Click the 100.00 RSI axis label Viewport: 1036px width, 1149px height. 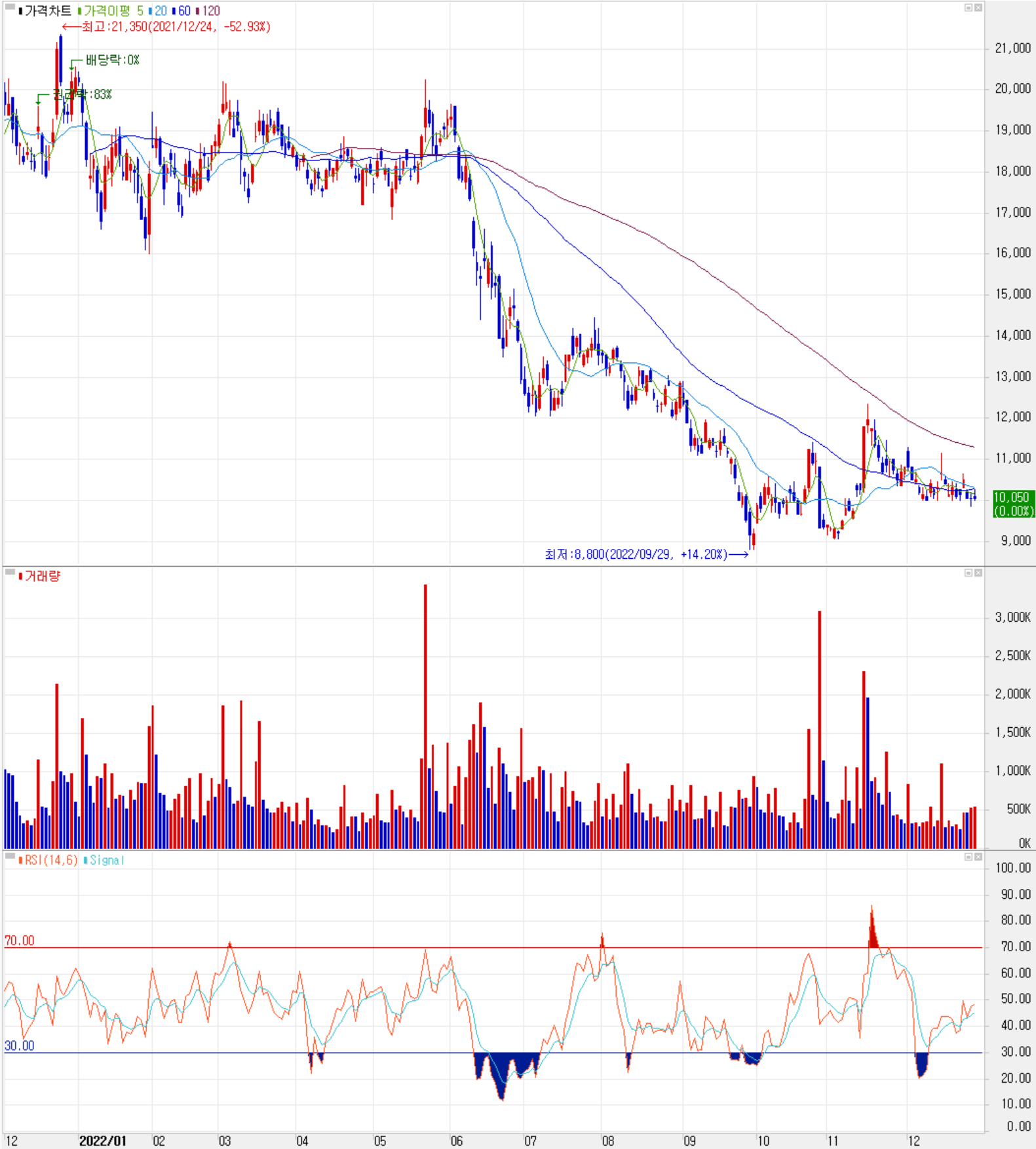coord(1013,867)
